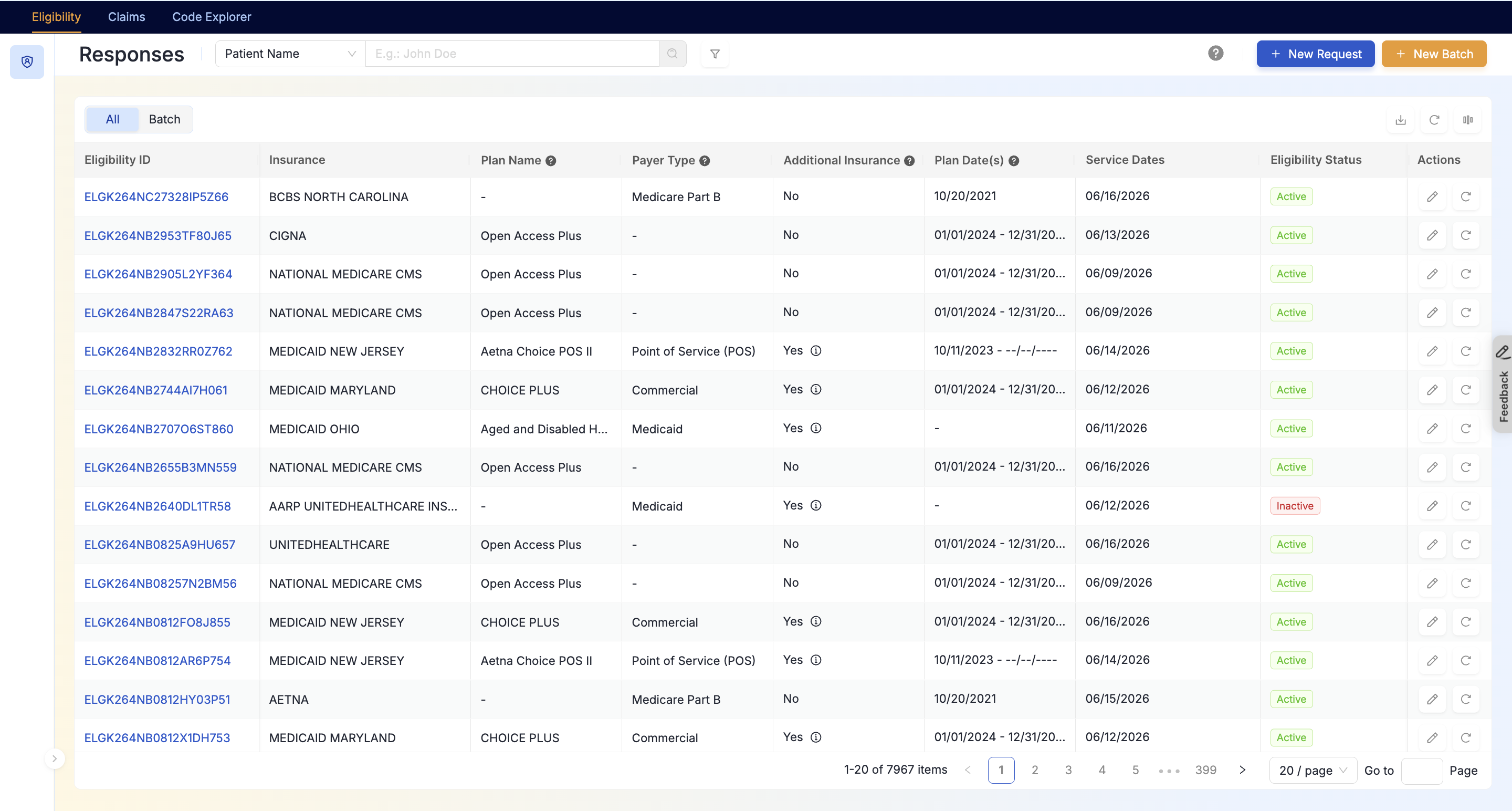This screenshot has width=1512, height=811.
Task: Click the Inactive status badge
Action: pyautogui.click(x=1295, y=506)
